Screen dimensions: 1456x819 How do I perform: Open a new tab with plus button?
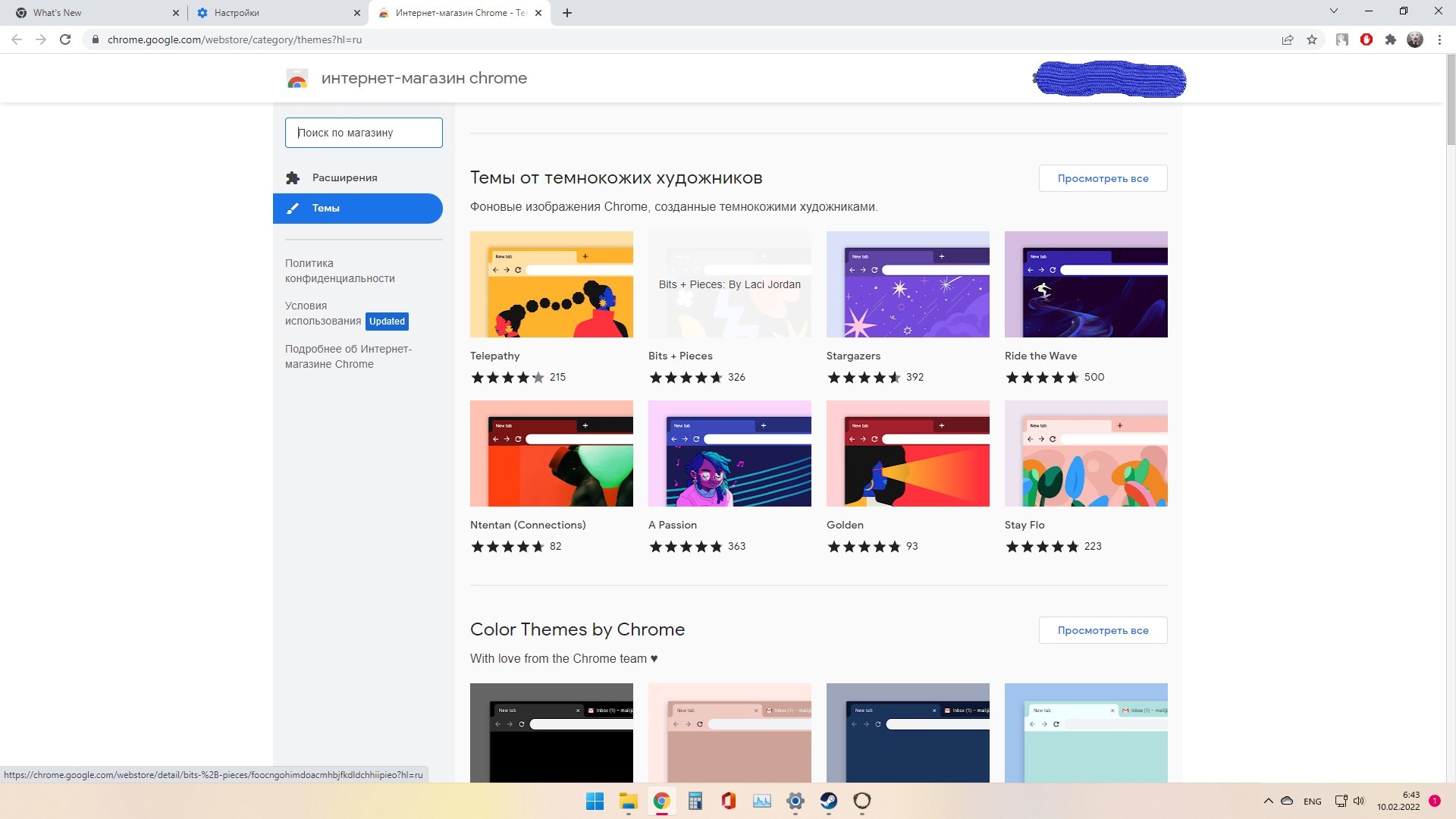[x=567, y=13]
